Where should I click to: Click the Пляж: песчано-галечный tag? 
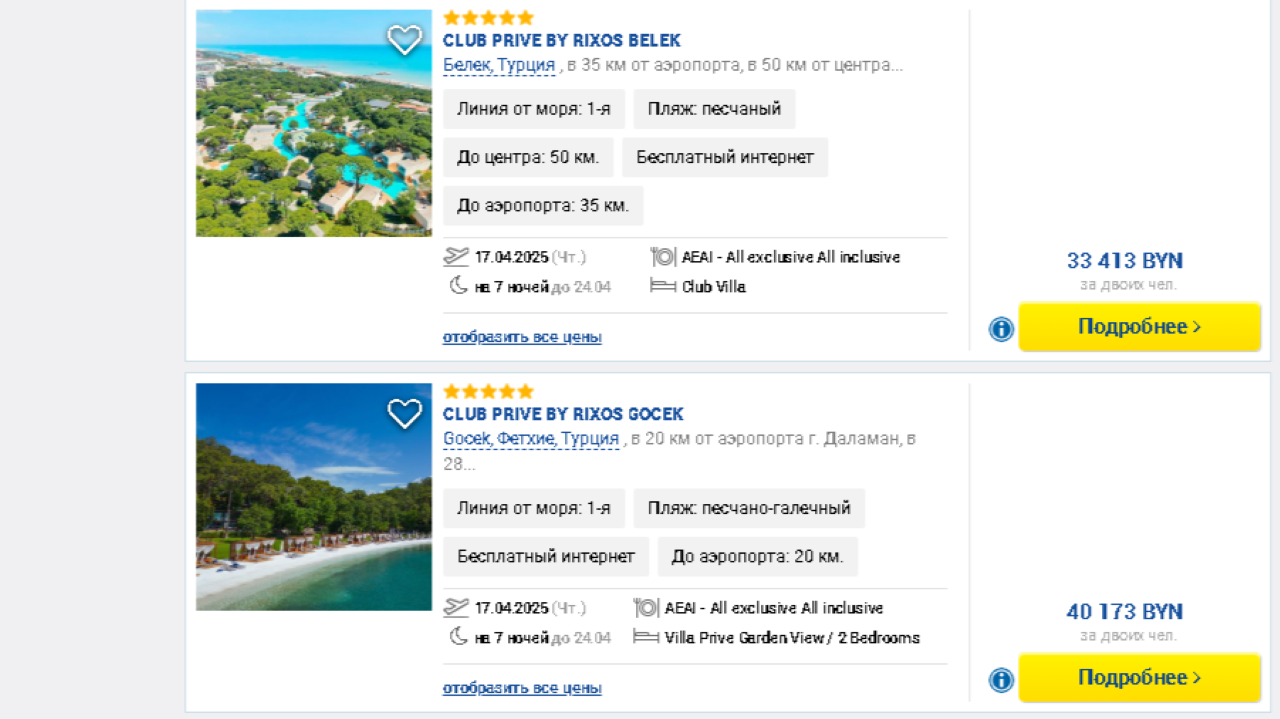[x=749, y=508]
